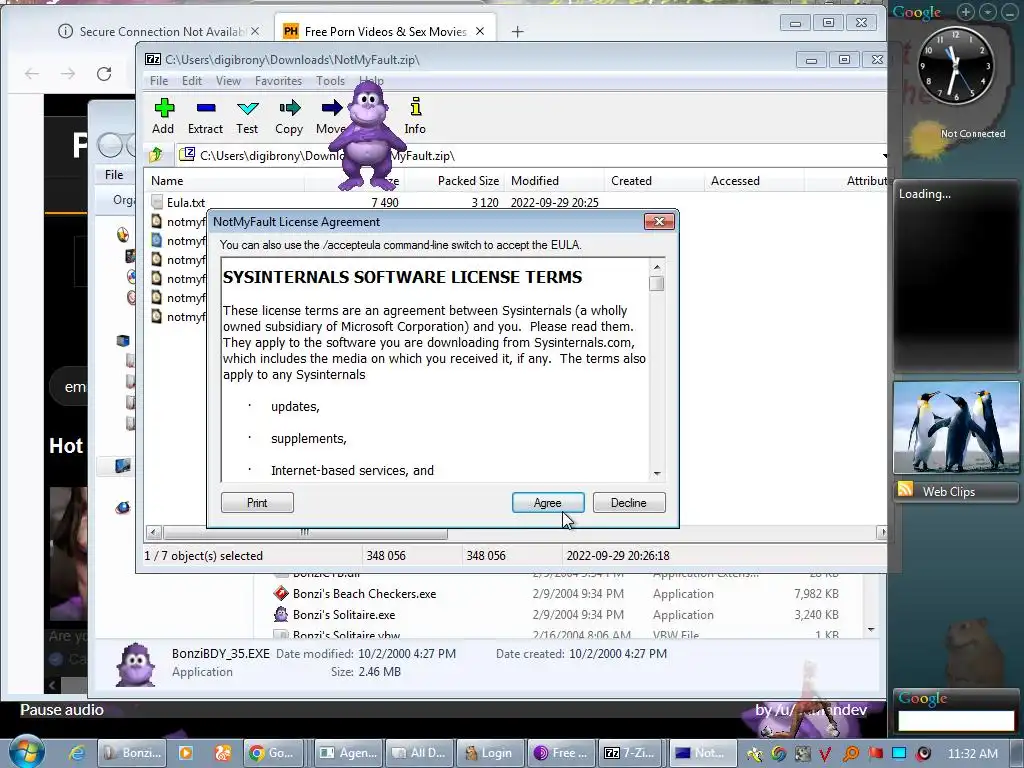Viewport: 1024px width, 768px height.
Task: Close the NotMyFault License Agreement dialog
Action: tap(659, 221)
